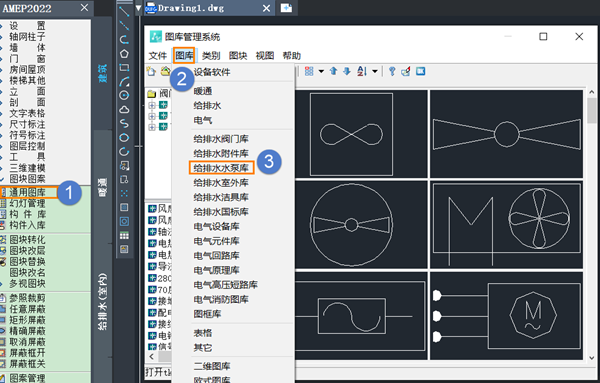Open dropdown arrow next to layout grid icon
Image resolution: width=600 pixels, height=383 pixels.
321,72
